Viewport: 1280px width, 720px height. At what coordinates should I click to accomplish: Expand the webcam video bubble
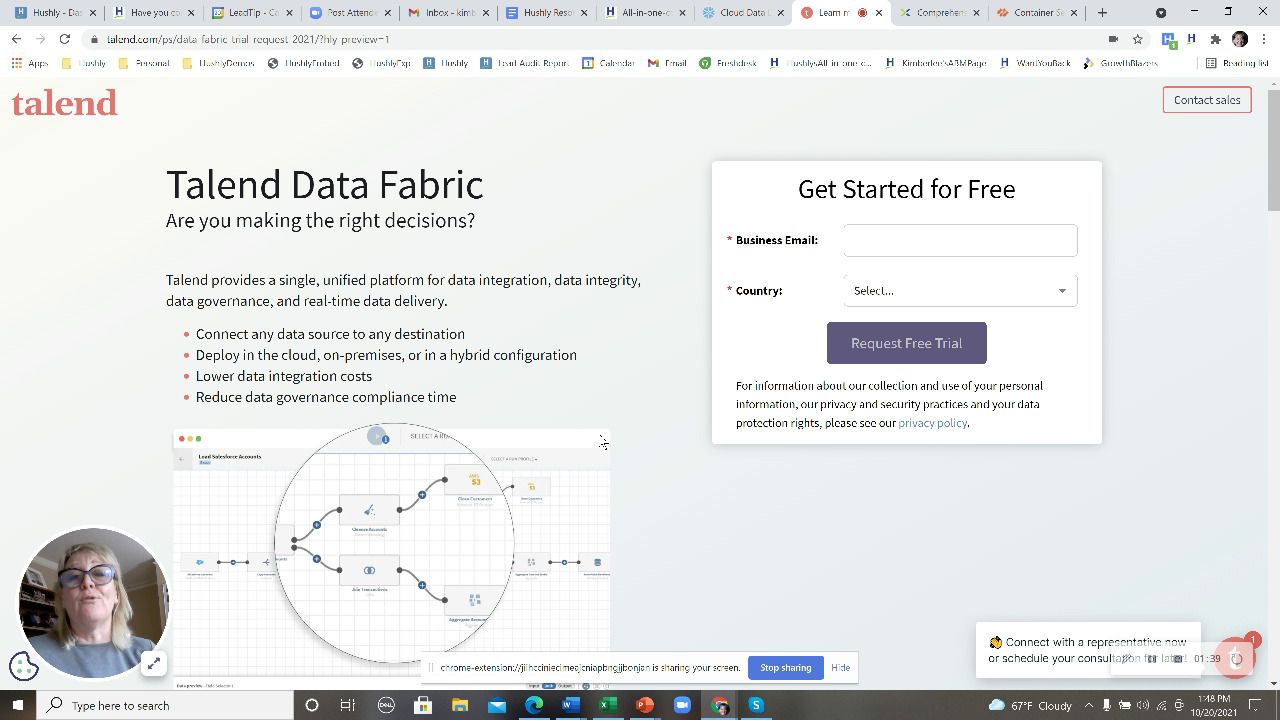[x=153, y=663]
